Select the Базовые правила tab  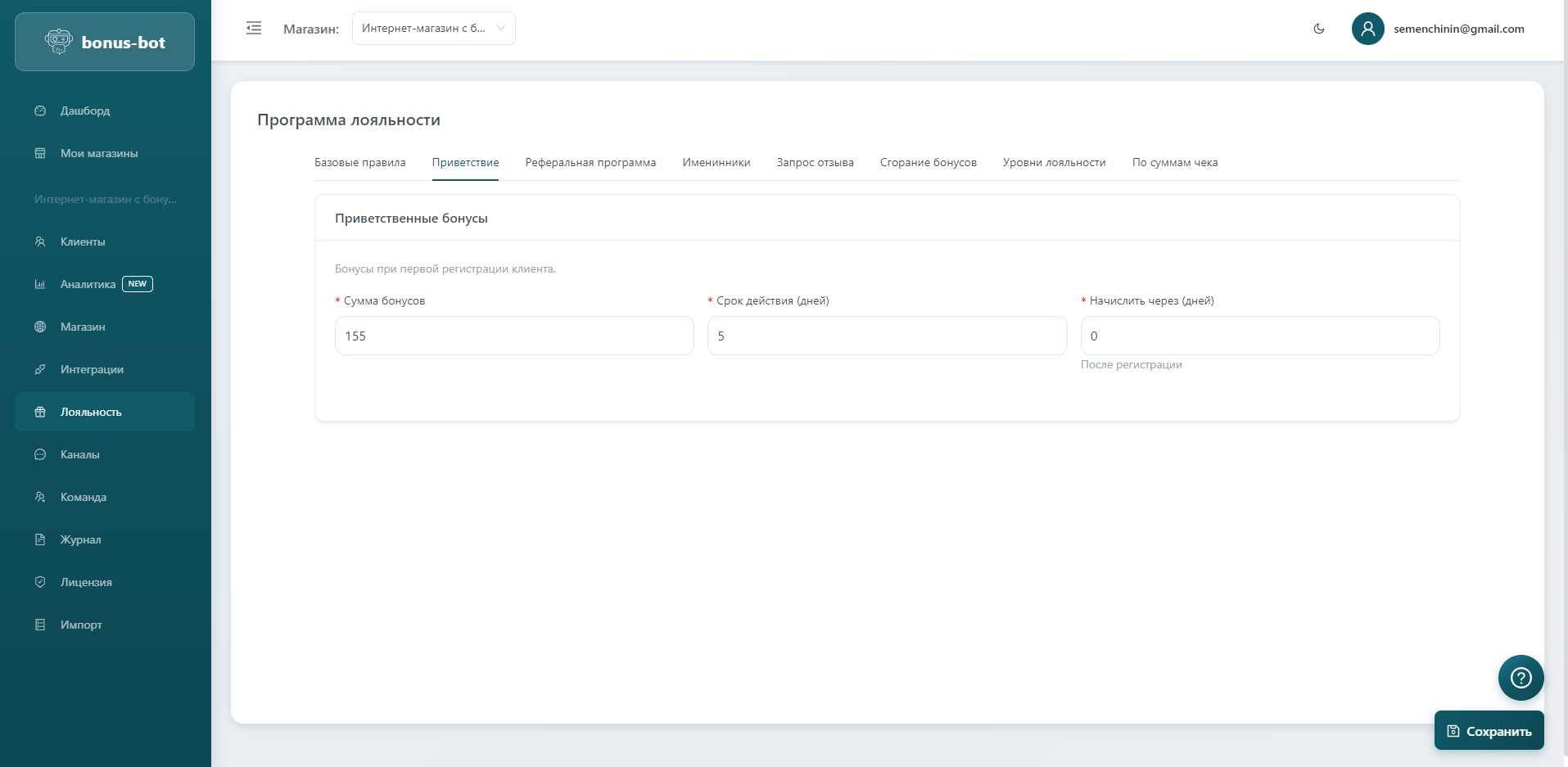point(360,162)
